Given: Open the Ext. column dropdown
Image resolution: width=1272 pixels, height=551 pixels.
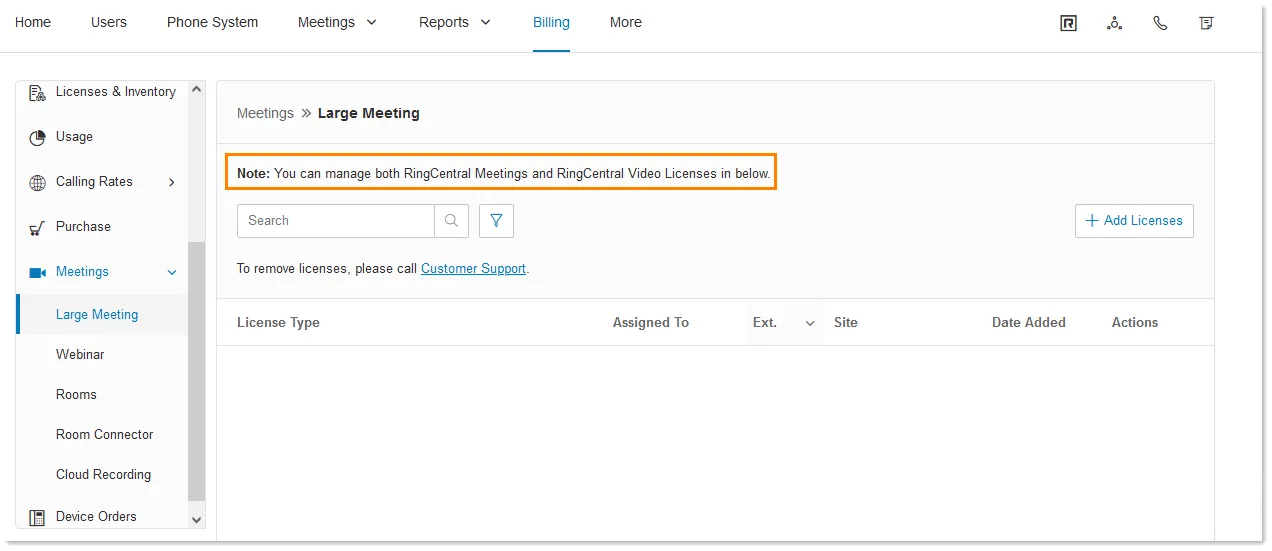Looking at the screenshot, I should click(x=810, y=323).
